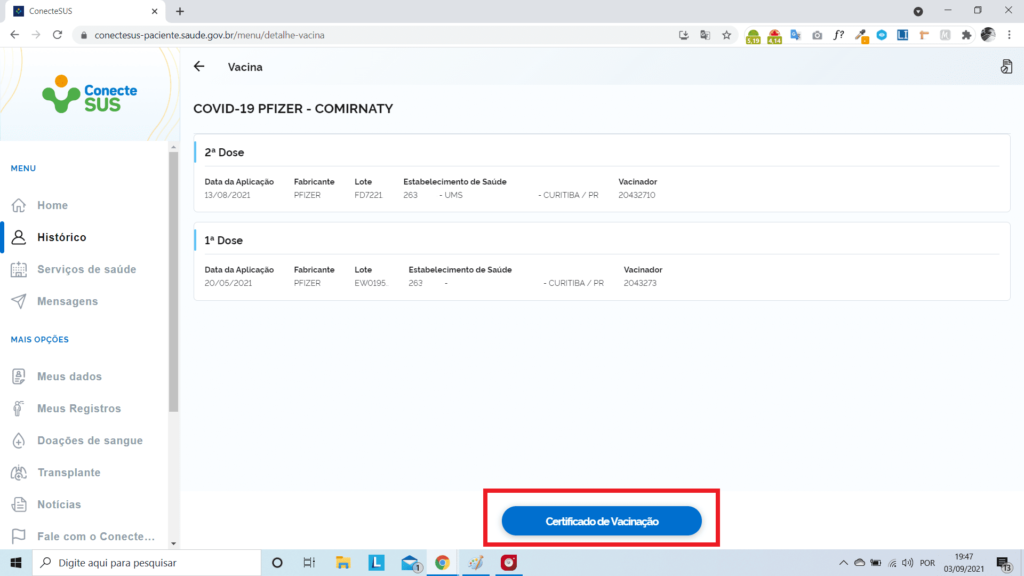The height and width of the screenshot is (576, 1024).
Task: Click Certificado de Vacinação button
Action: [x=601, y=521]
